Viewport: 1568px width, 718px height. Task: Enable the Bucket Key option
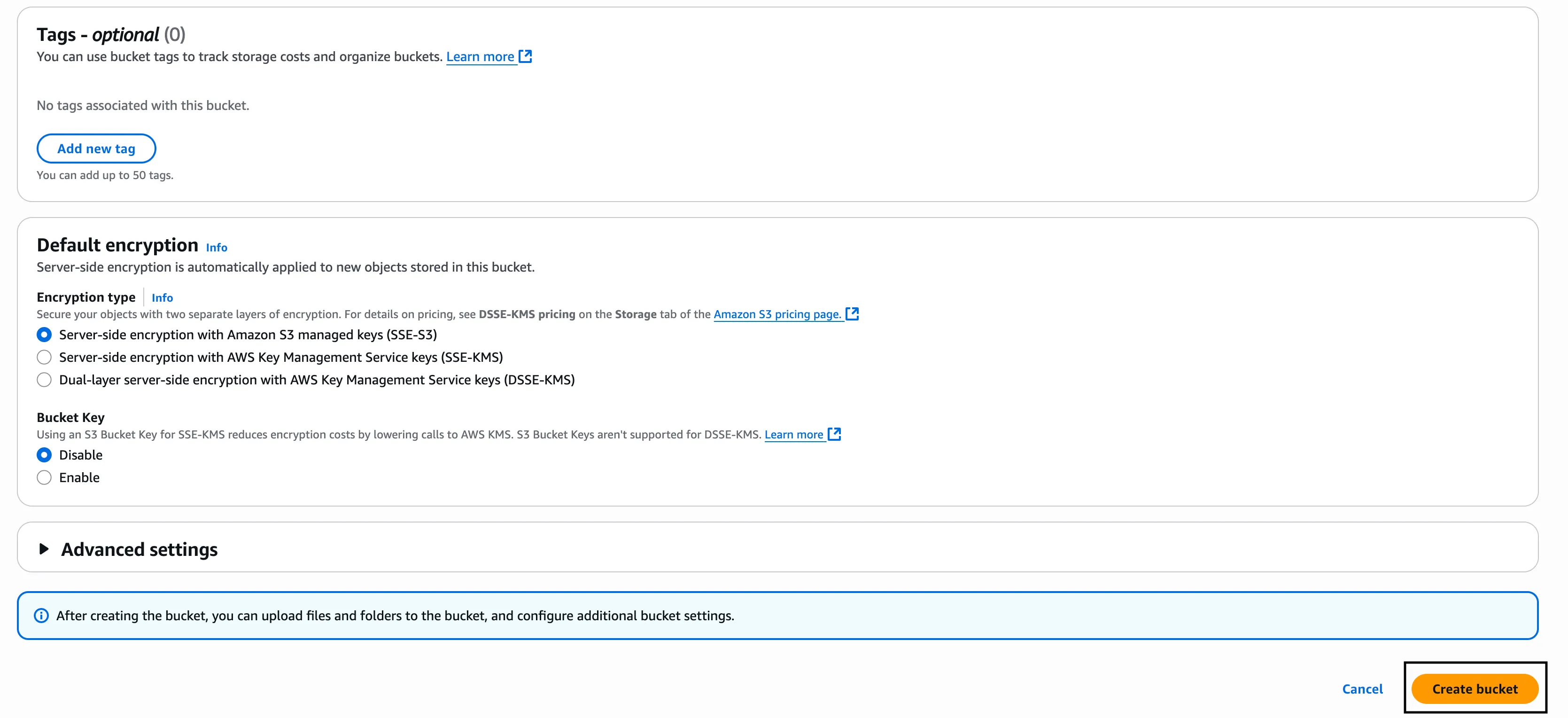tap(45, 477)
